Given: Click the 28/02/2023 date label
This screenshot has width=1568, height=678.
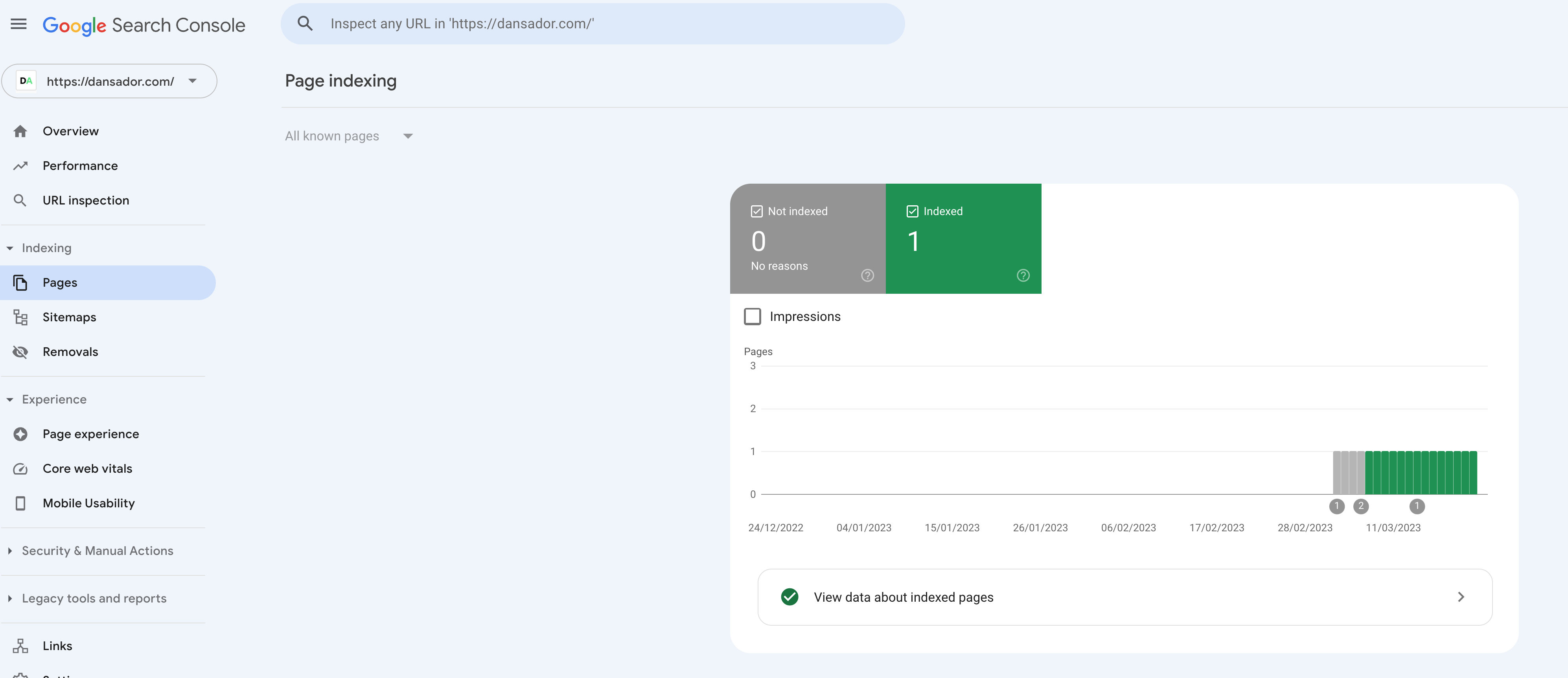Looking at the screenshot, I should (x=1305, y=528).
